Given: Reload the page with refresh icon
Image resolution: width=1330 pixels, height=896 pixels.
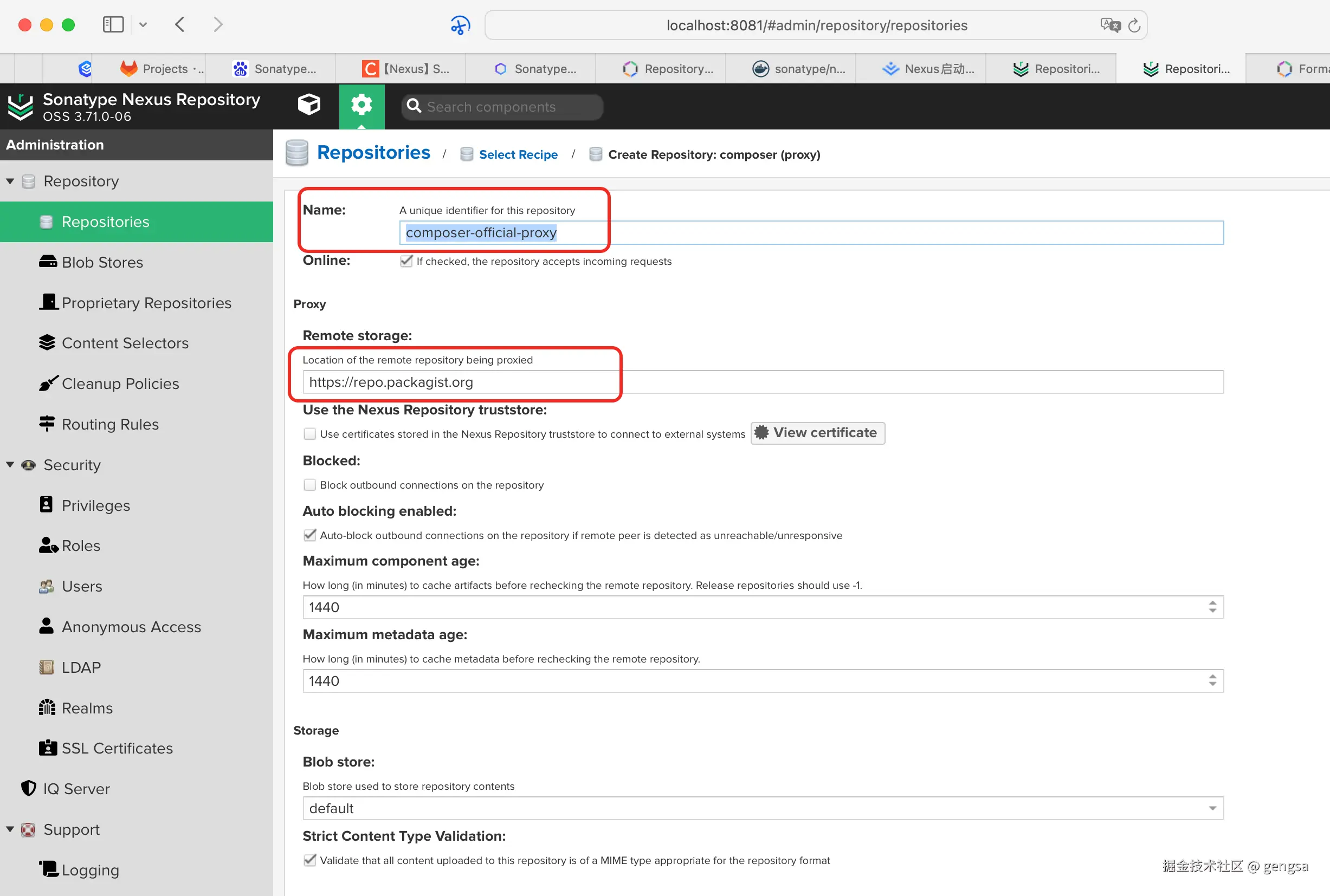Looking at the screenshot, I should coord(1134,25).
